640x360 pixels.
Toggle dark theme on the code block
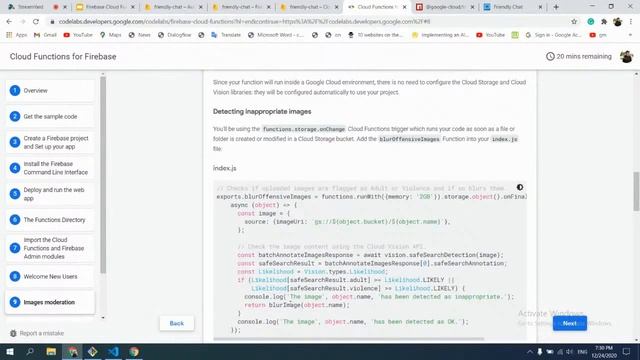pos(520,187)
